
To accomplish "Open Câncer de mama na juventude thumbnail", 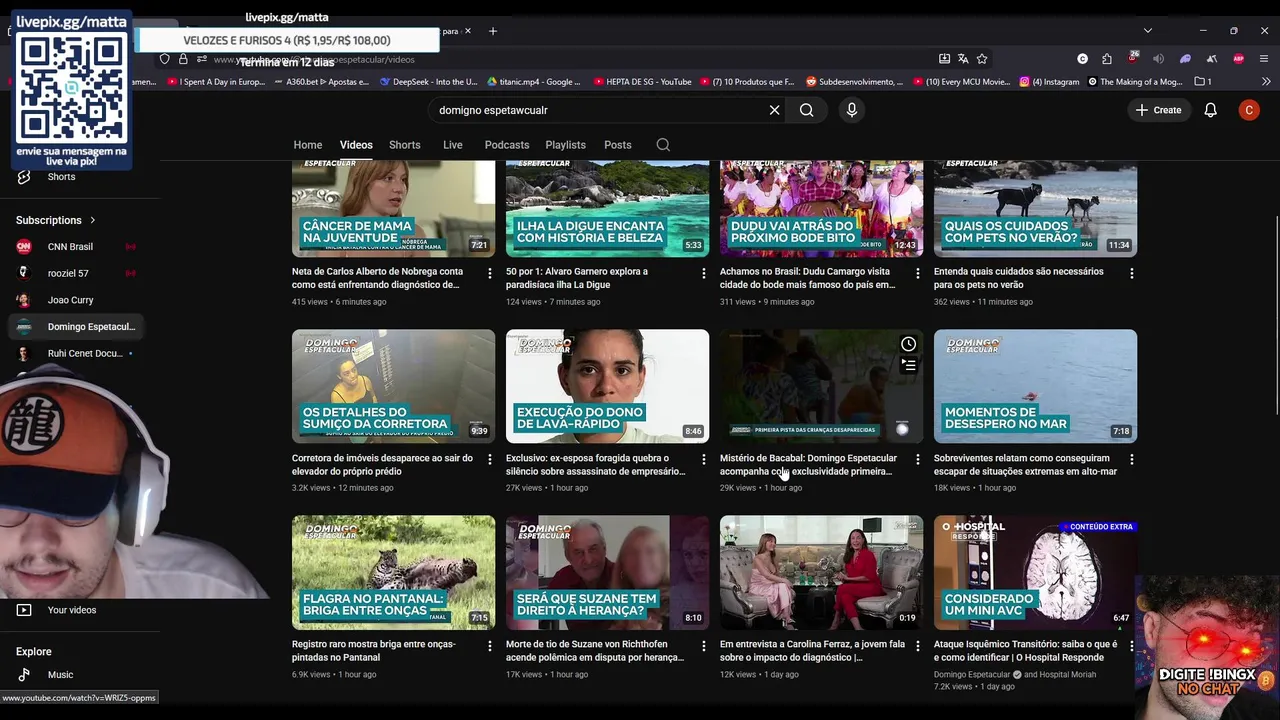I will click(393, 208).
